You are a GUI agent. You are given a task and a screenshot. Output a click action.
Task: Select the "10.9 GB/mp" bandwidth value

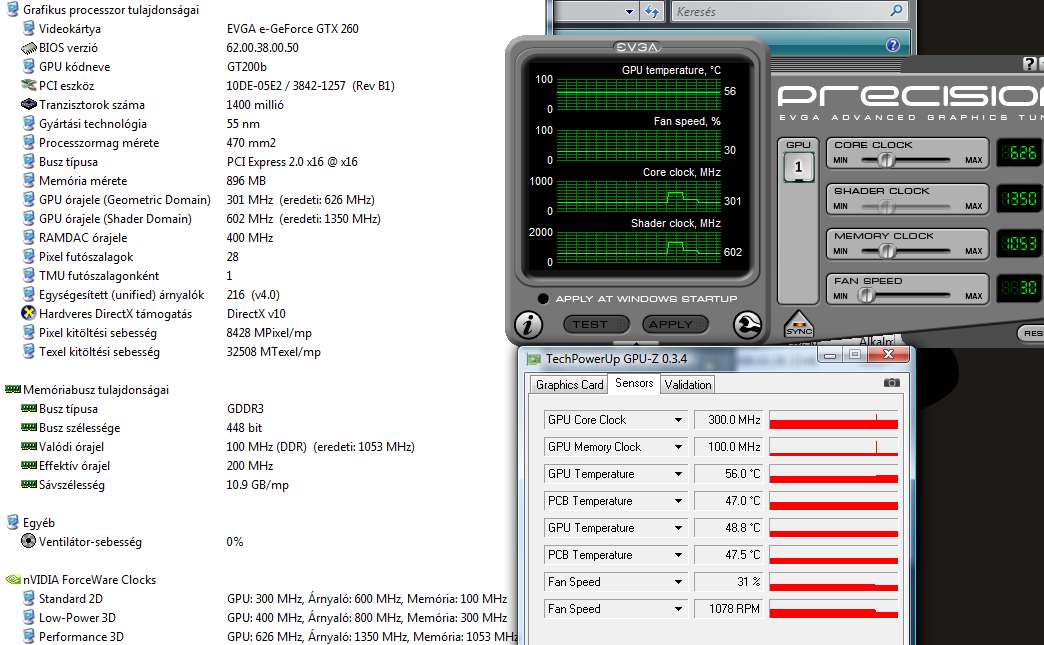pyautogui.click(x=258, y=485)
